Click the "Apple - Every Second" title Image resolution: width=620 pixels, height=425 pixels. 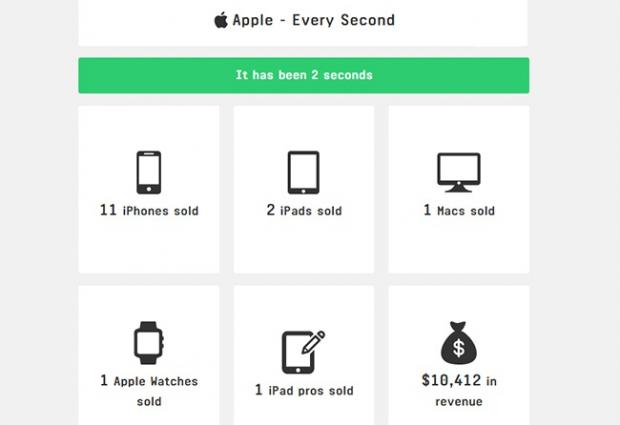coord(313,20)
